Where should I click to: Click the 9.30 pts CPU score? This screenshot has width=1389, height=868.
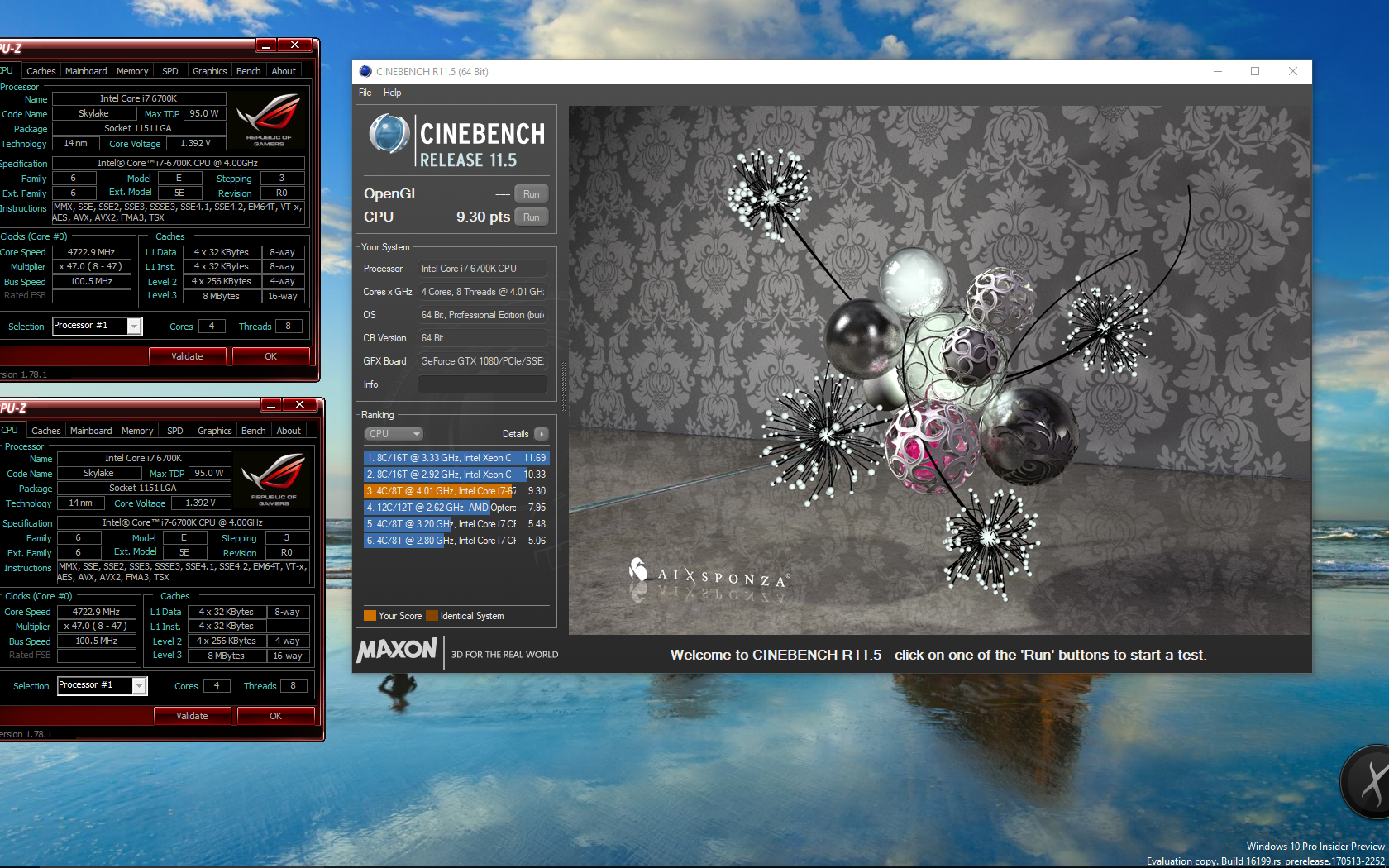pyautogui.click(x=483, y=217)
